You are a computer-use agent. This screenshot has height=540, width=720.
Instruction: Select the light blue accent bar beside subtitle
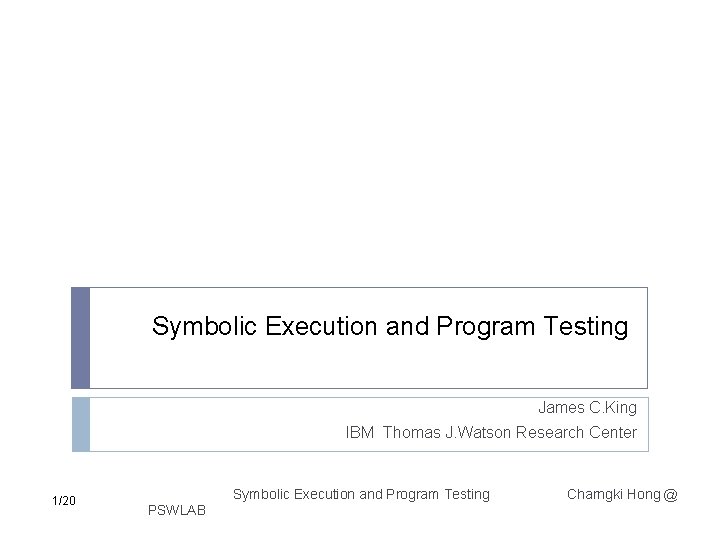coord(81,424)
